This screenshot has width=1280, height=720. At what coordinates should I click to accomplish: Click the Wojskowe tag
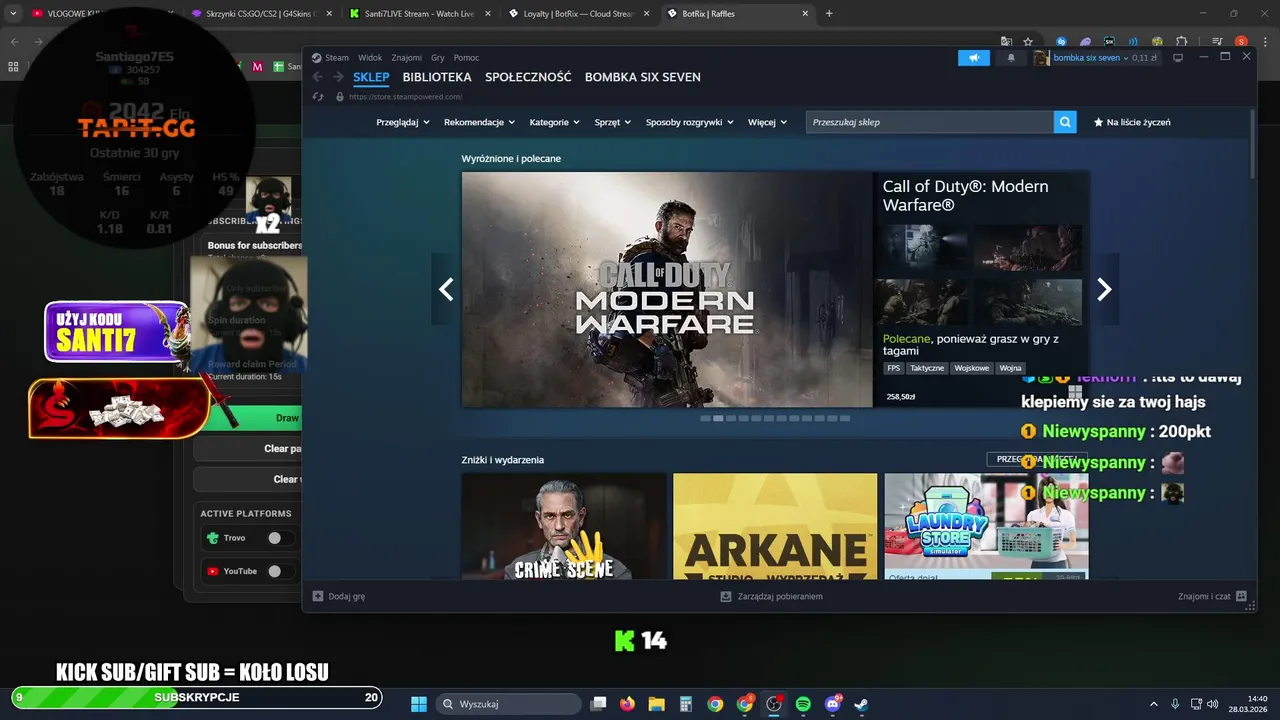(x=971, y=368)
